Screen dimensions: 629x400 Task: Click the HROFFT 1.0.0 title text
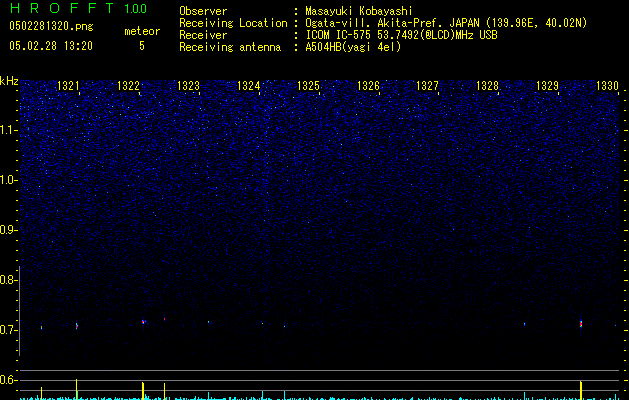click(x=78, y=8)
